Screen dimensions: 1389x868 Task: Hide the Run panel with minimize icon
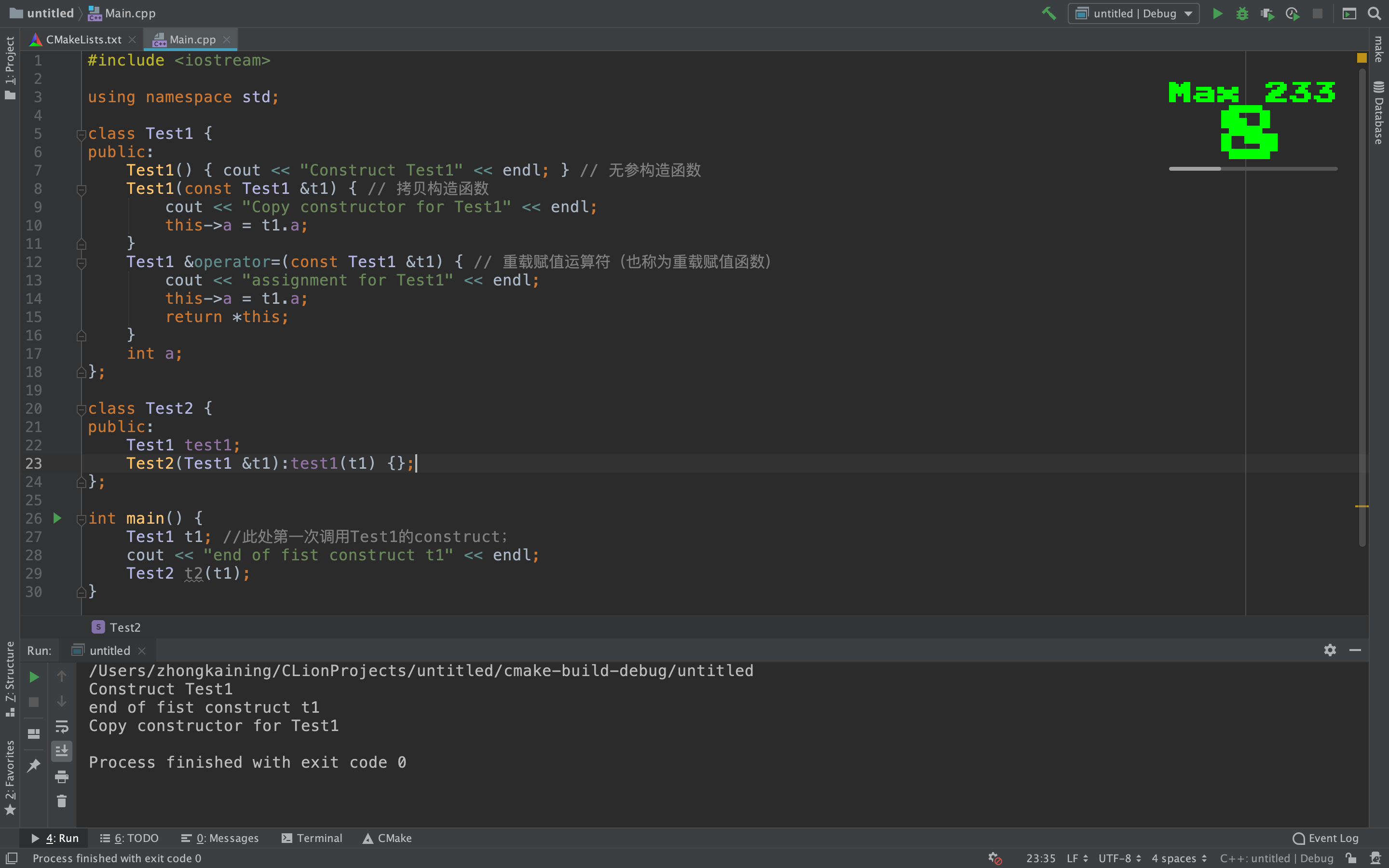1355,650
